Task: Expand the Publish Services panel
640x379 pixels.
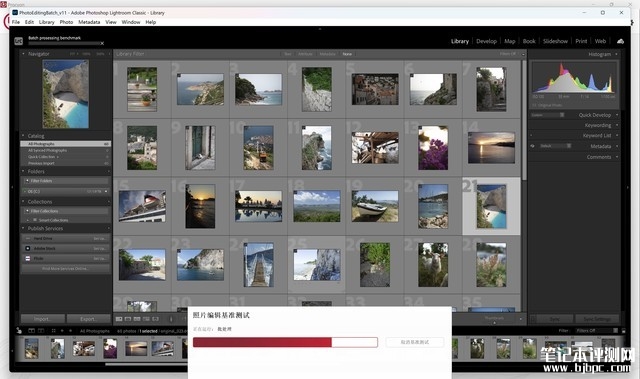Action: (23, 228)
